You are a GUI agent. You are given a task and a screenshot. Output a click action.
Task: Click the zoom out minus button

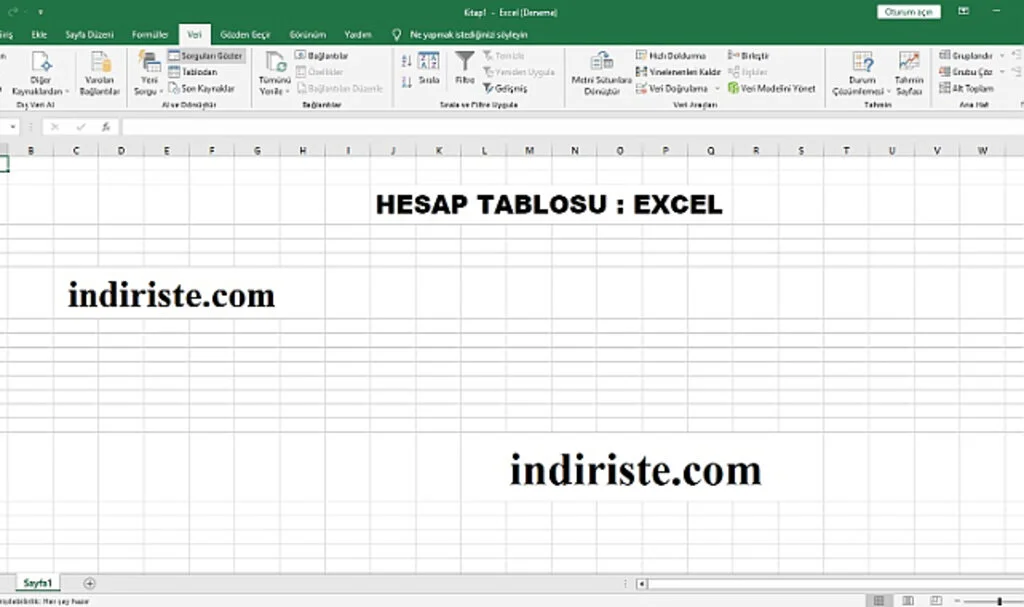click(957, 600)
